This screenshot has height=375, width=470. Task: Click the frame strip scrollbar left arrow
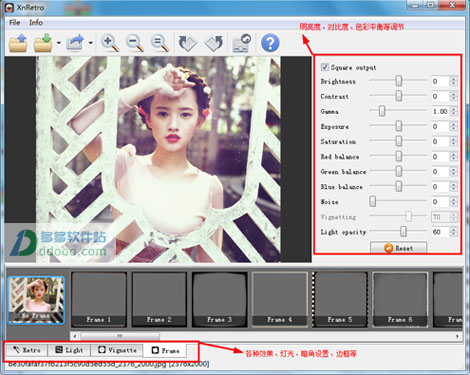75,336
